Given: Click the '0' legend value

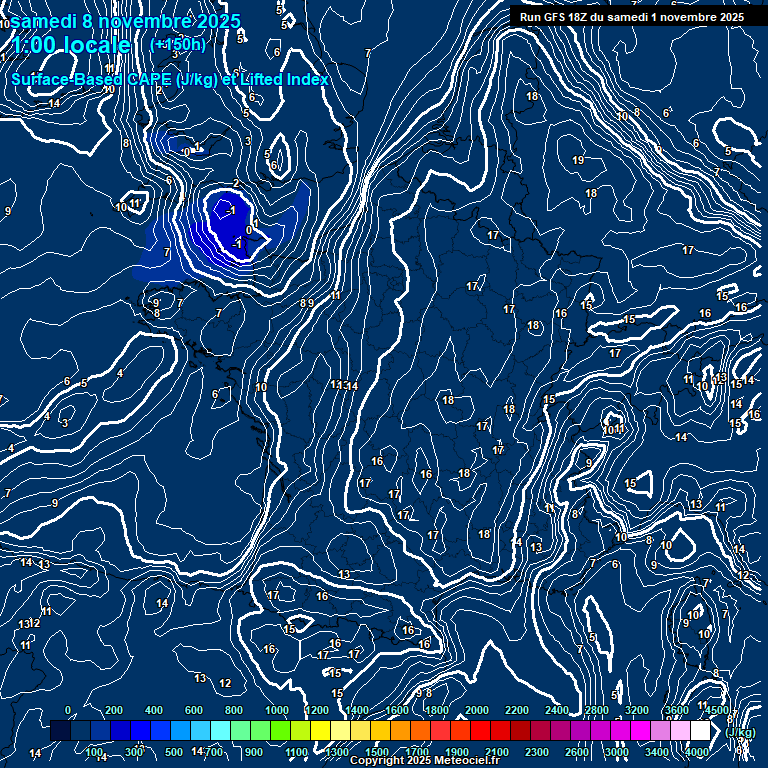Looking at the screenshot, I should click(68, 710).
